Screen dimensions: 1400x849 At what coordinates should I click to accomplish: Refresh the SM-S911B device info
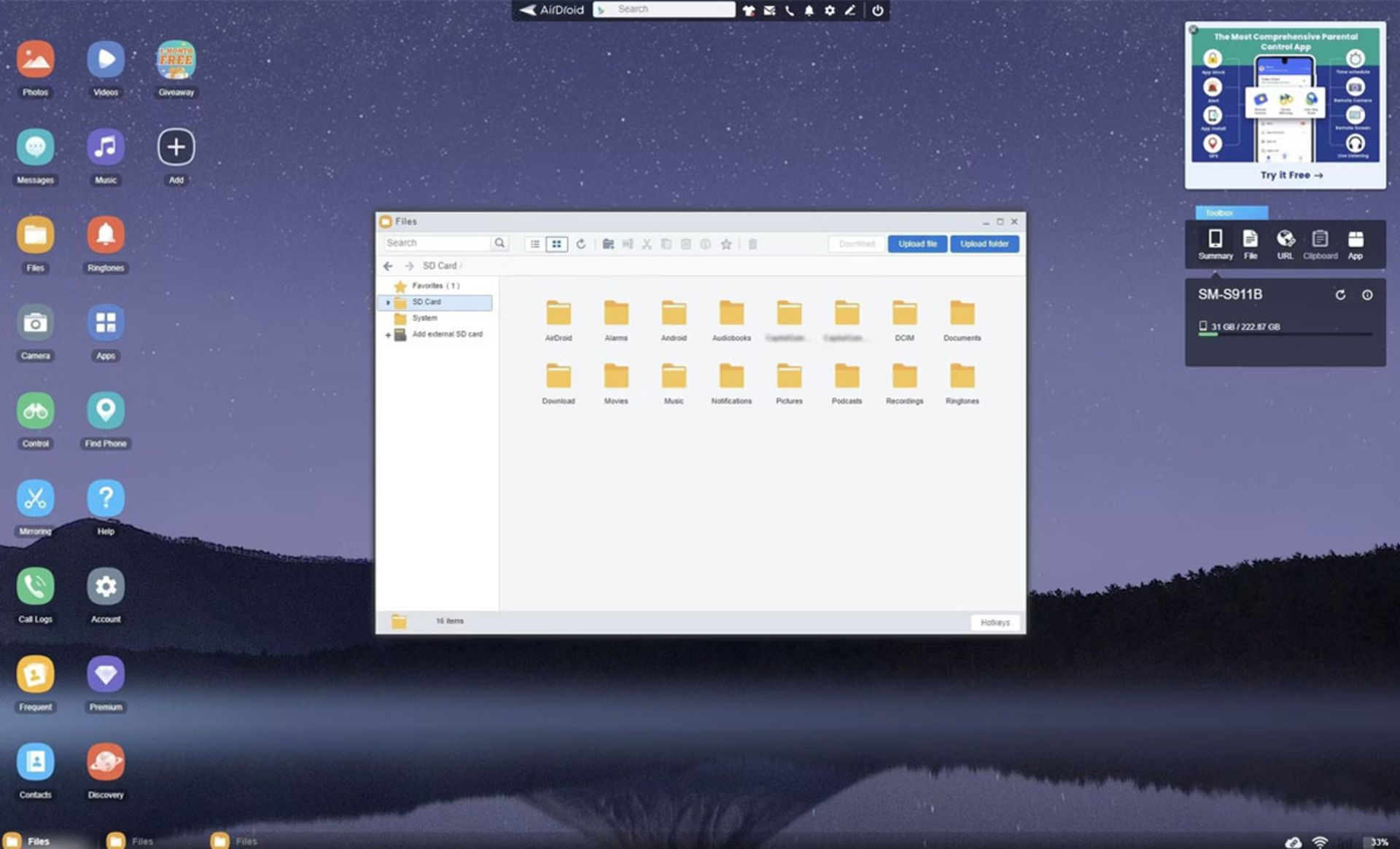coord(1340,295)
